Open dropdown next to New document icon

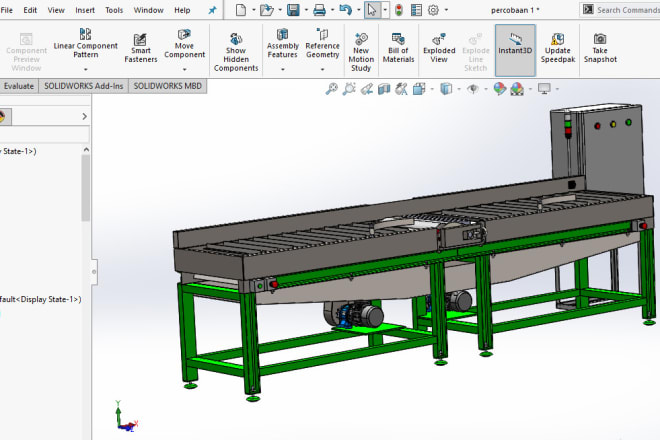[254, 10]
